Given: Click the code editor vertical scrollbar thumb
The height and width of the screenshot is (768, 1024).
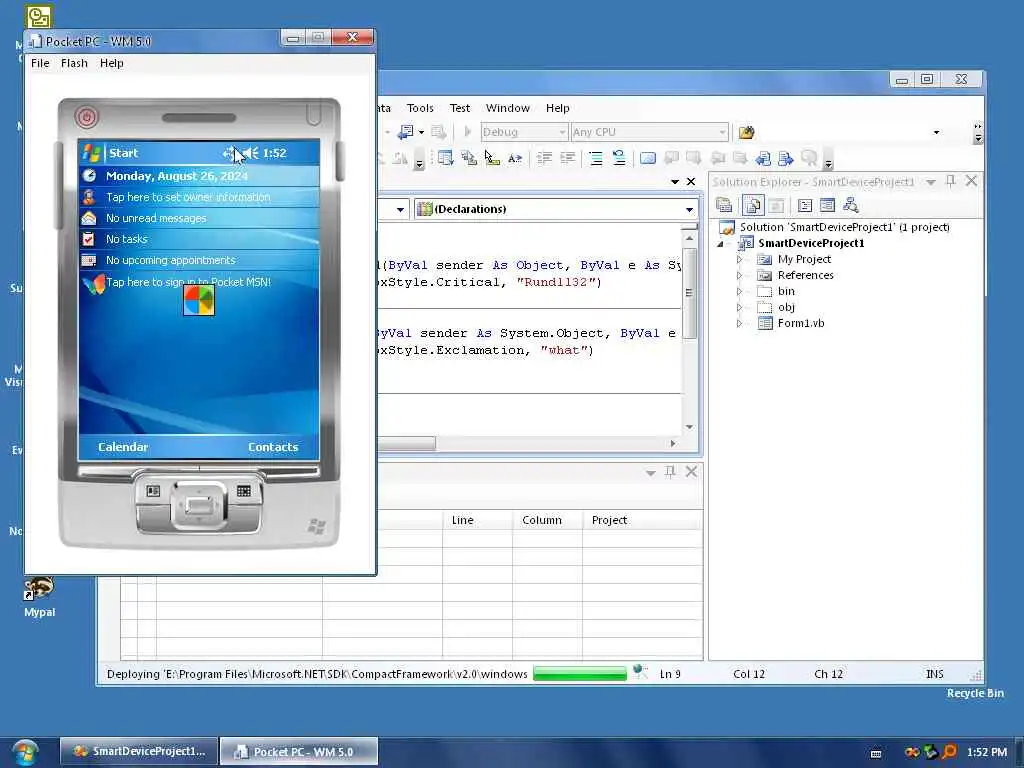Looking at the screenshot, I should point(689,293).
